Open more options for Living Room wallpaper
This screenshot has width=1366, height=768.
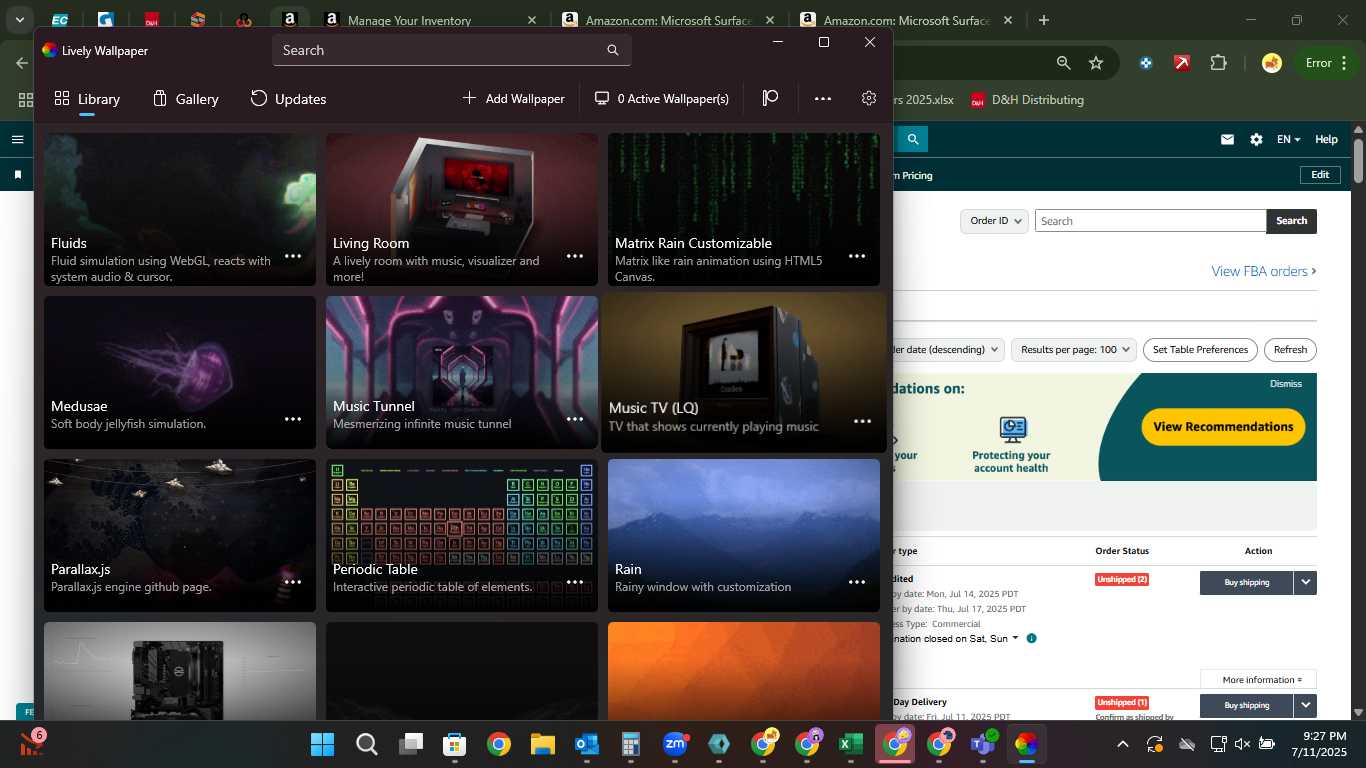point(575,256)
